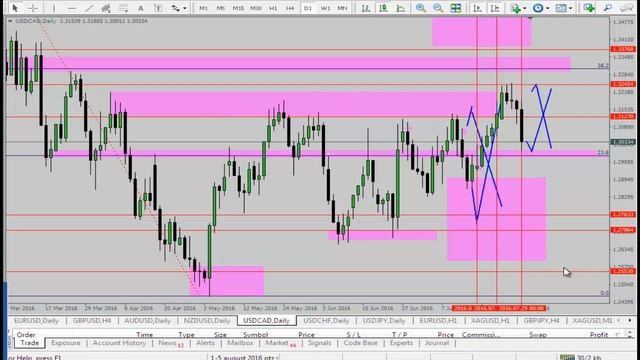This screenshot has width=640, height=360.
Task: Sort by the Symbol column header
Action: click(256, 335)
